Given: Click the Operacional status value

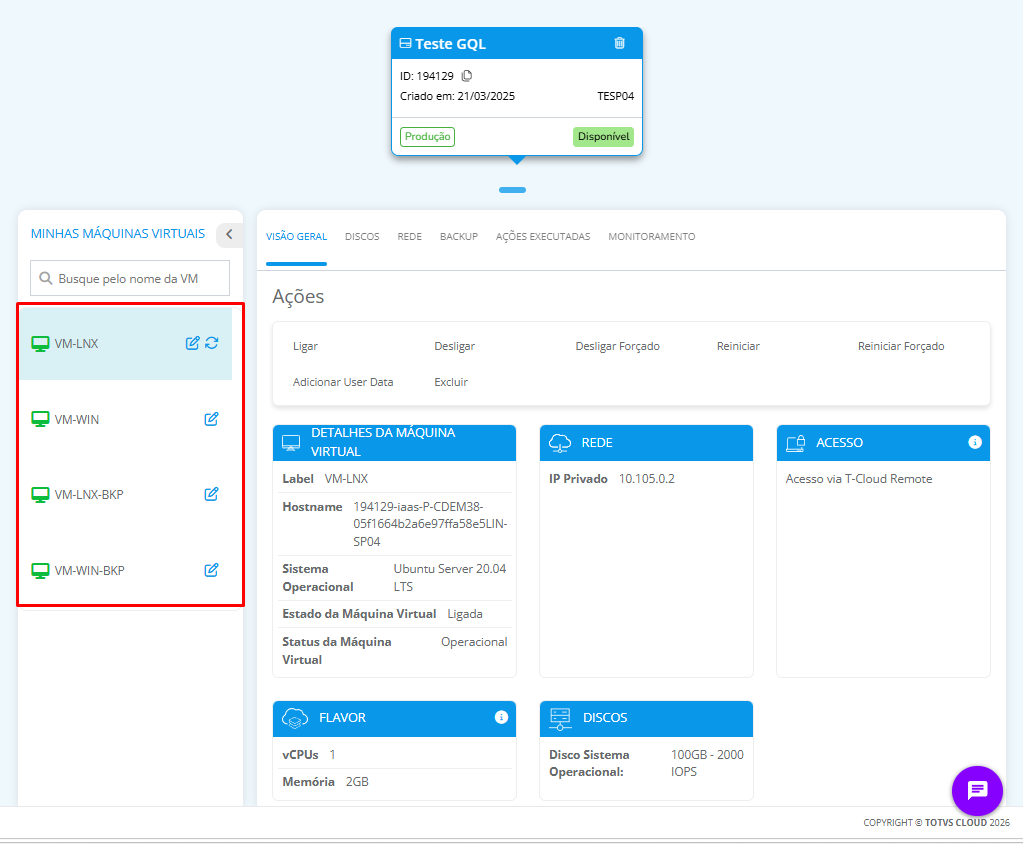Looking at the screenshot, I should point(474,642).
